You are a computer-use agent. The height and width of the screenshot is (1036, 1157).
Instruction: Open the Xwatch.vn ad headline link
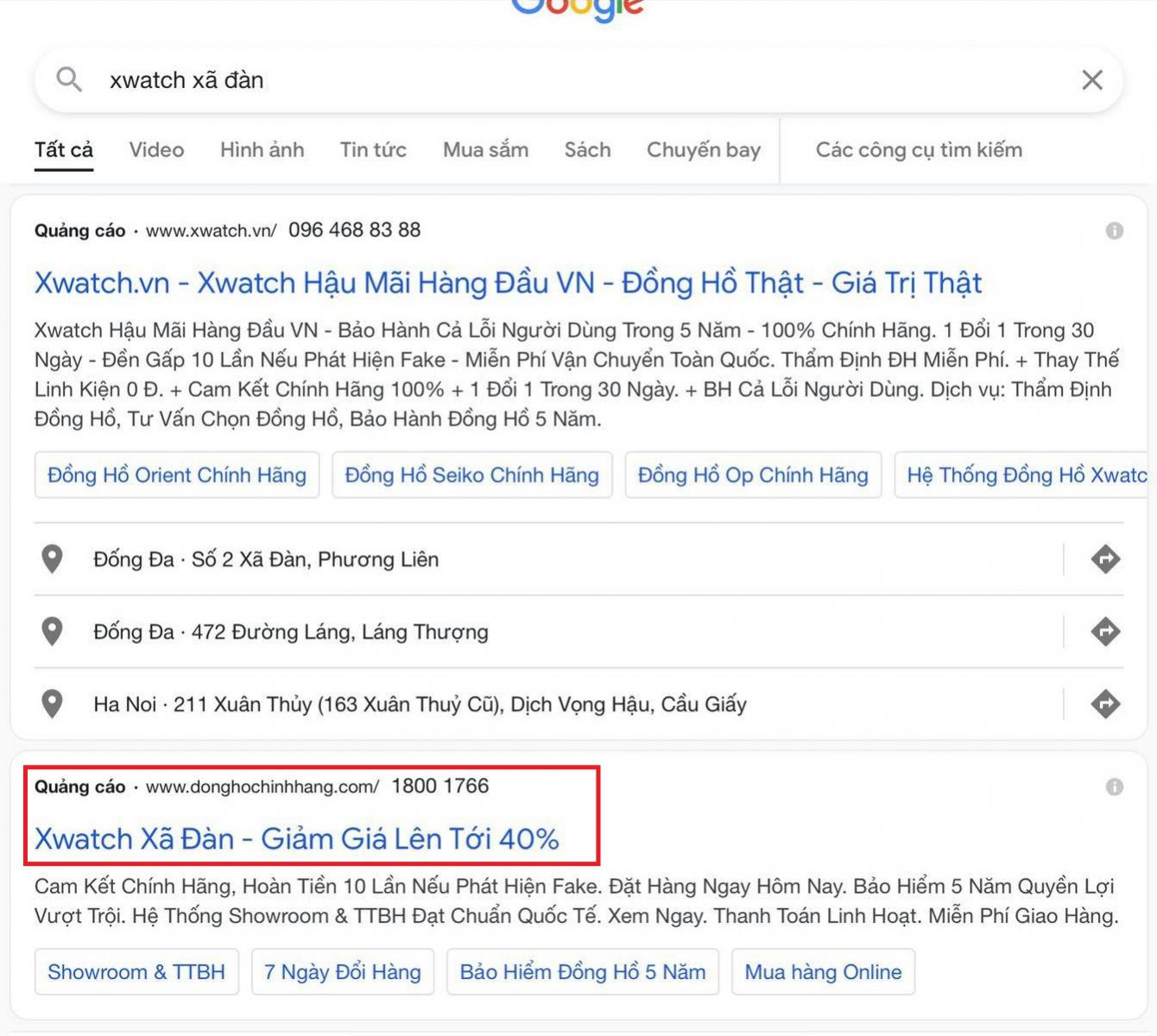pos(508,283)
